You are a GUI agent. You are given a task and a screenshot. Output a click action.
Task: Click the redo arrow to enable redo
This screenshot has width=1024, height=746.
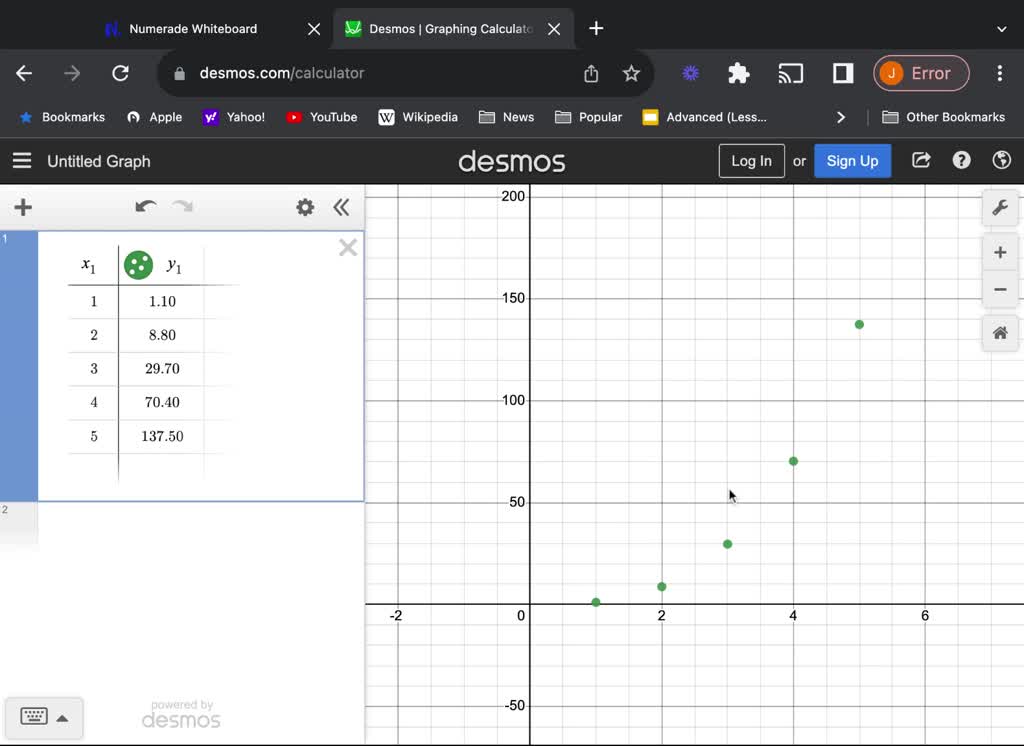[x=182, y=206]
